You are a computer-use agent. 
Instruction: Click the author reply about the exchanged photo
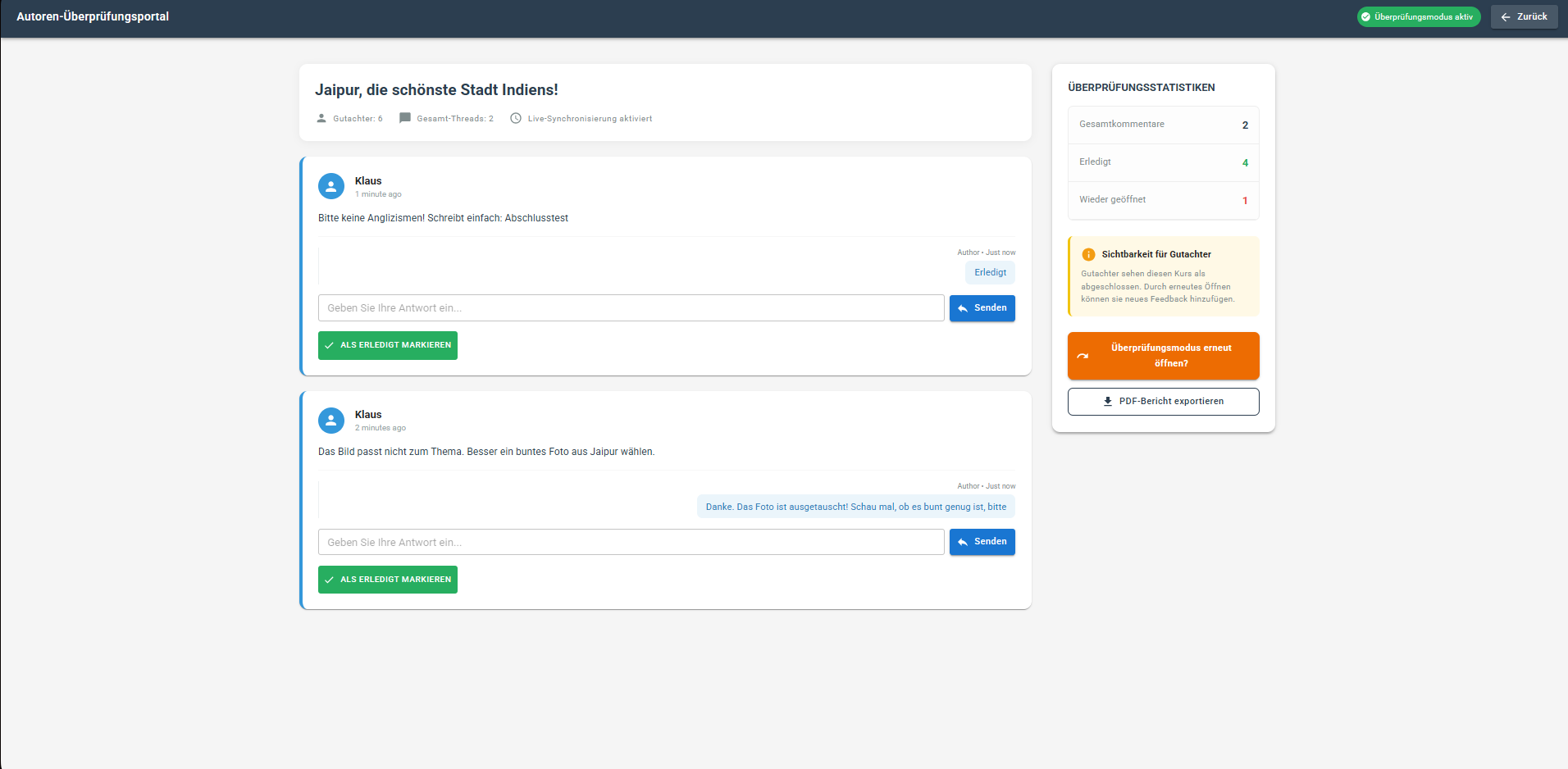855,507
